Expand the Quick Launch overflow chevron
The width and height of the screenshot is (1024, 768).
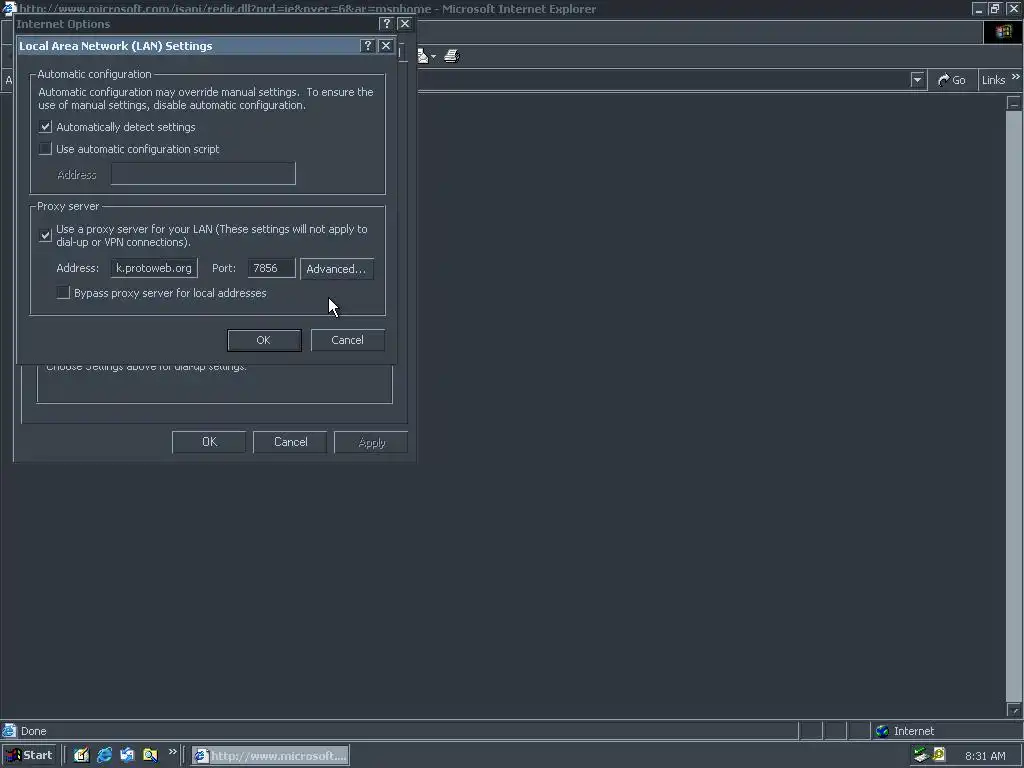(172, 752)
